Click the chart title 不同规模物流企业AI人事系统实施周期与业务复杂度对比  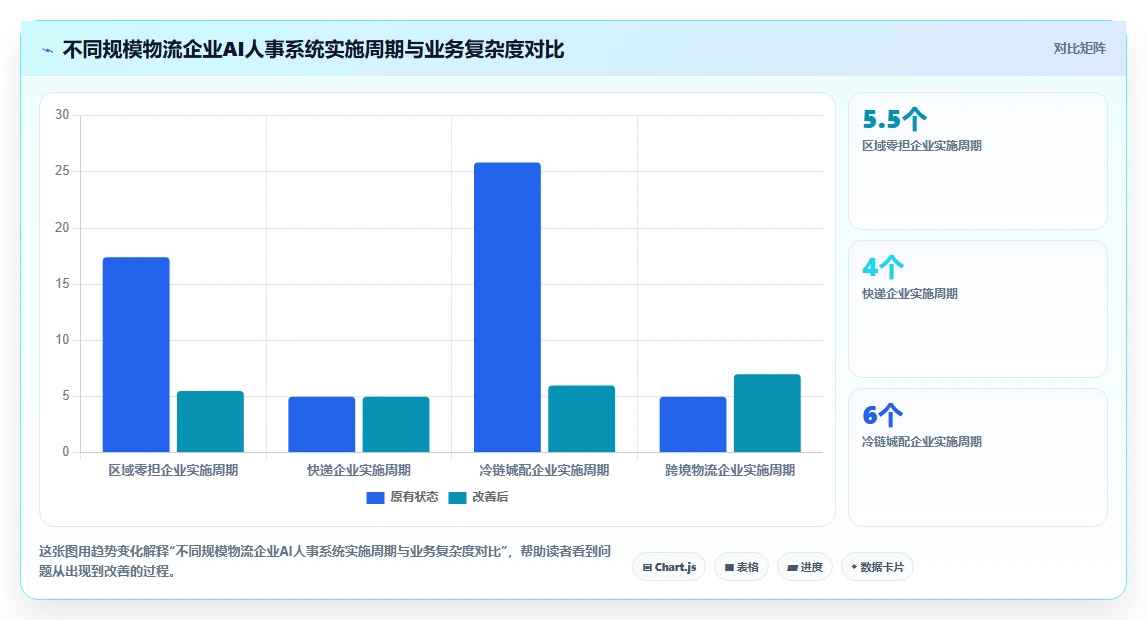click(313, 50)
